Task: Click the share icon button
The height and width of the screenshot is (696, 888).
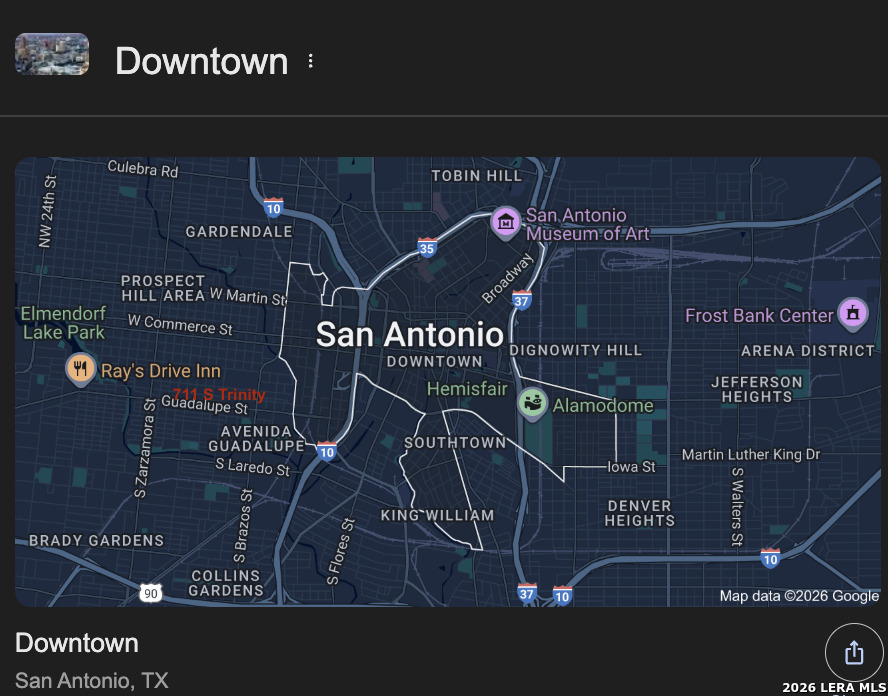Action: pyautogui.click(x=853, y=653)
